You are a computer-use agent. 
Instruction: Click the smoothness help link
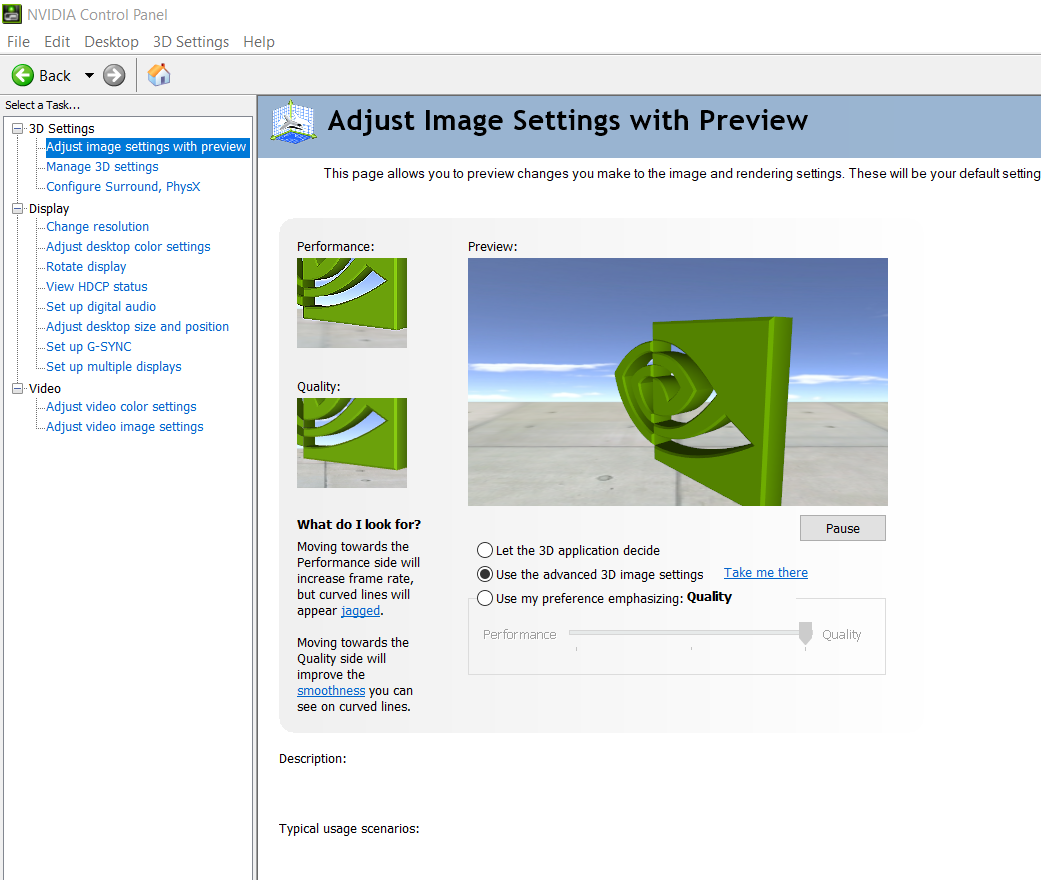pos(331,691)
